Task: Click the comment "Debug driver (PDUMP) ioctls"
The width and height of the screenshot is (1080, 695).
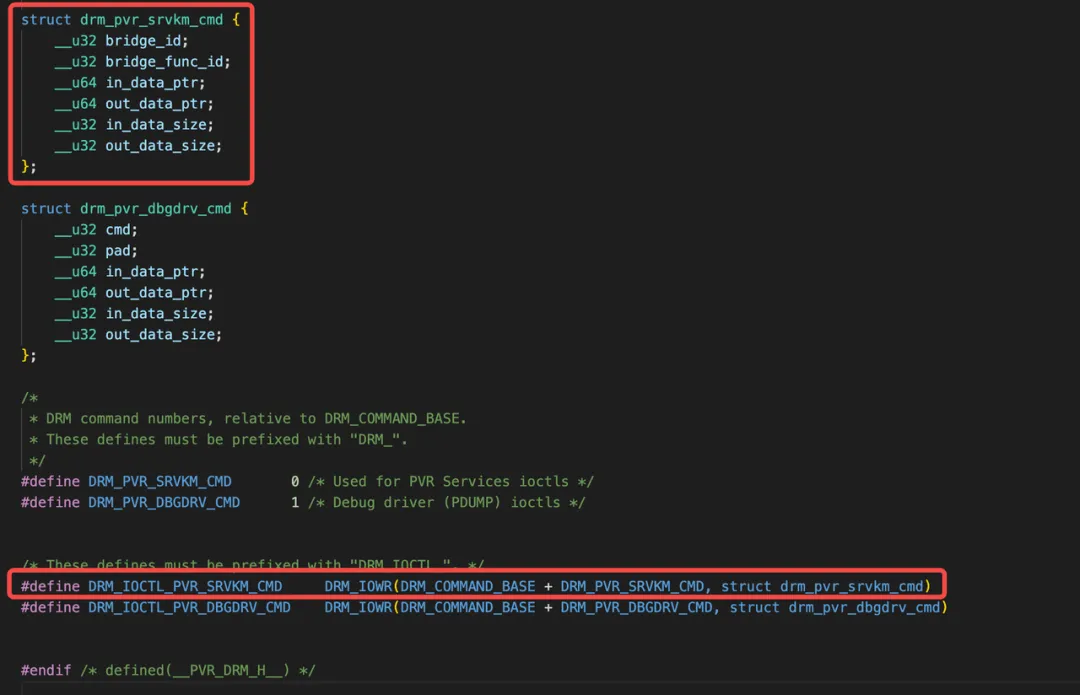Action: [x=446, y=503]
